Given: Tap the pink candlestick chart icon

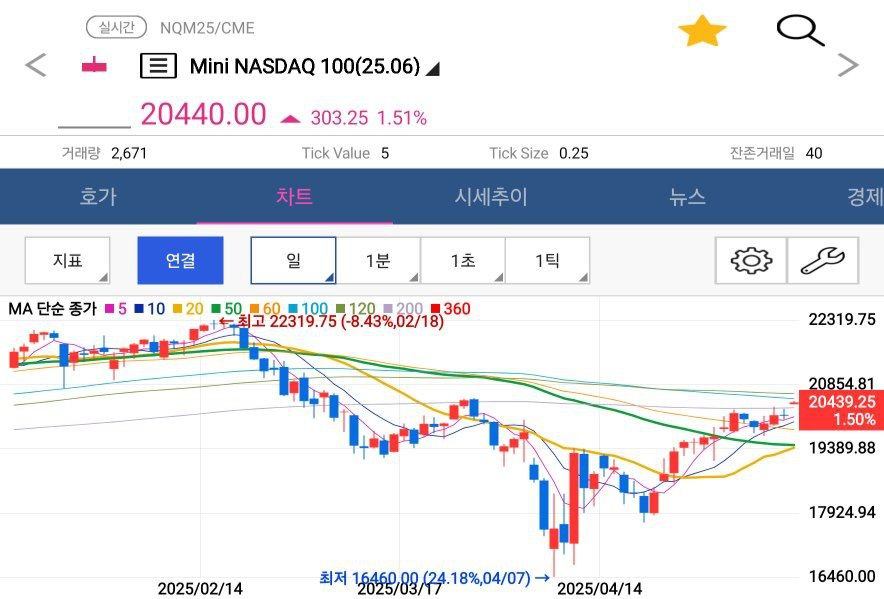Looking at the screenshot, I should tap(94, 65).
